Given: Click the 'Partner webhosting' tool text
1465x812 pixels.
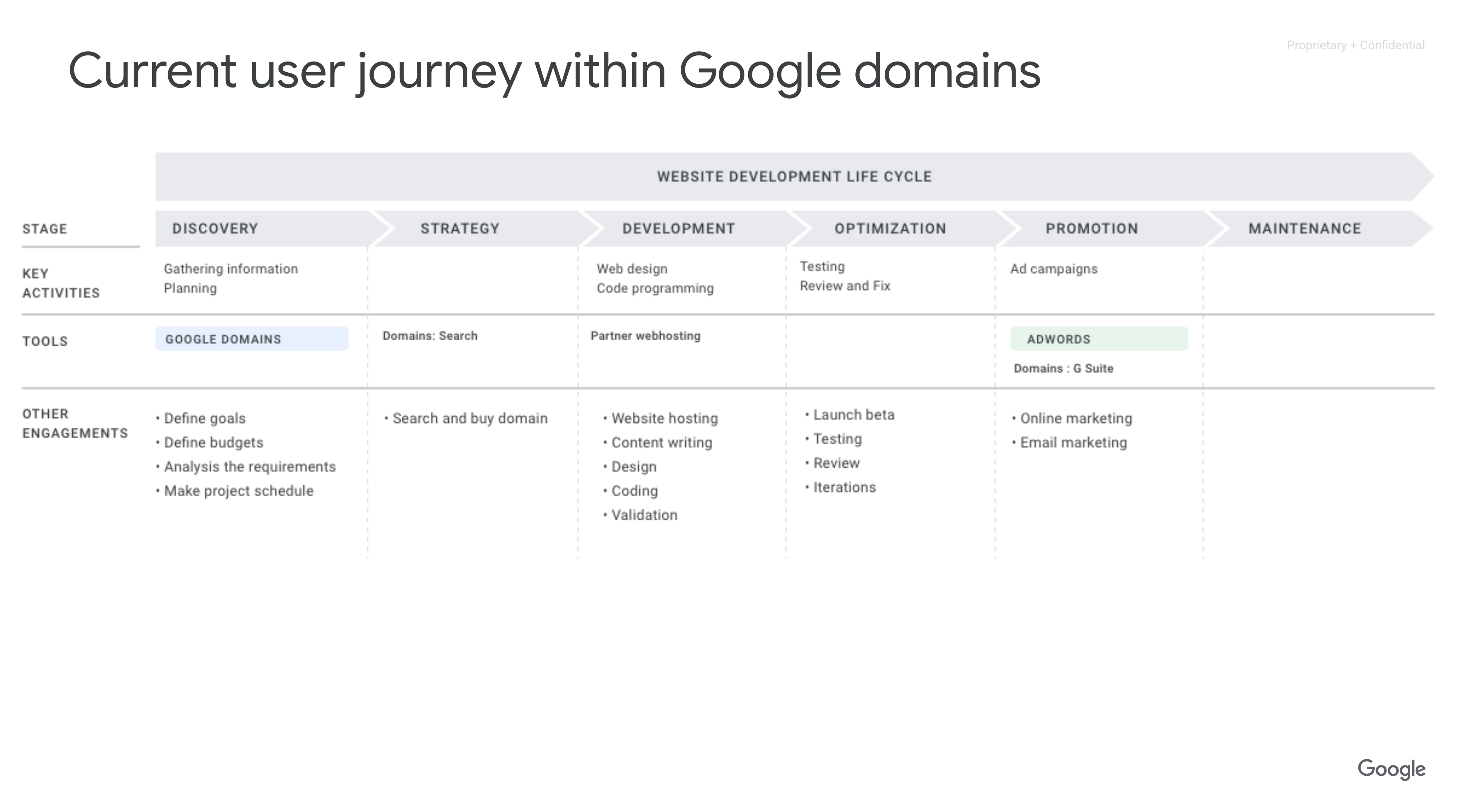Looking at the screenshot, I should (646, 336).
